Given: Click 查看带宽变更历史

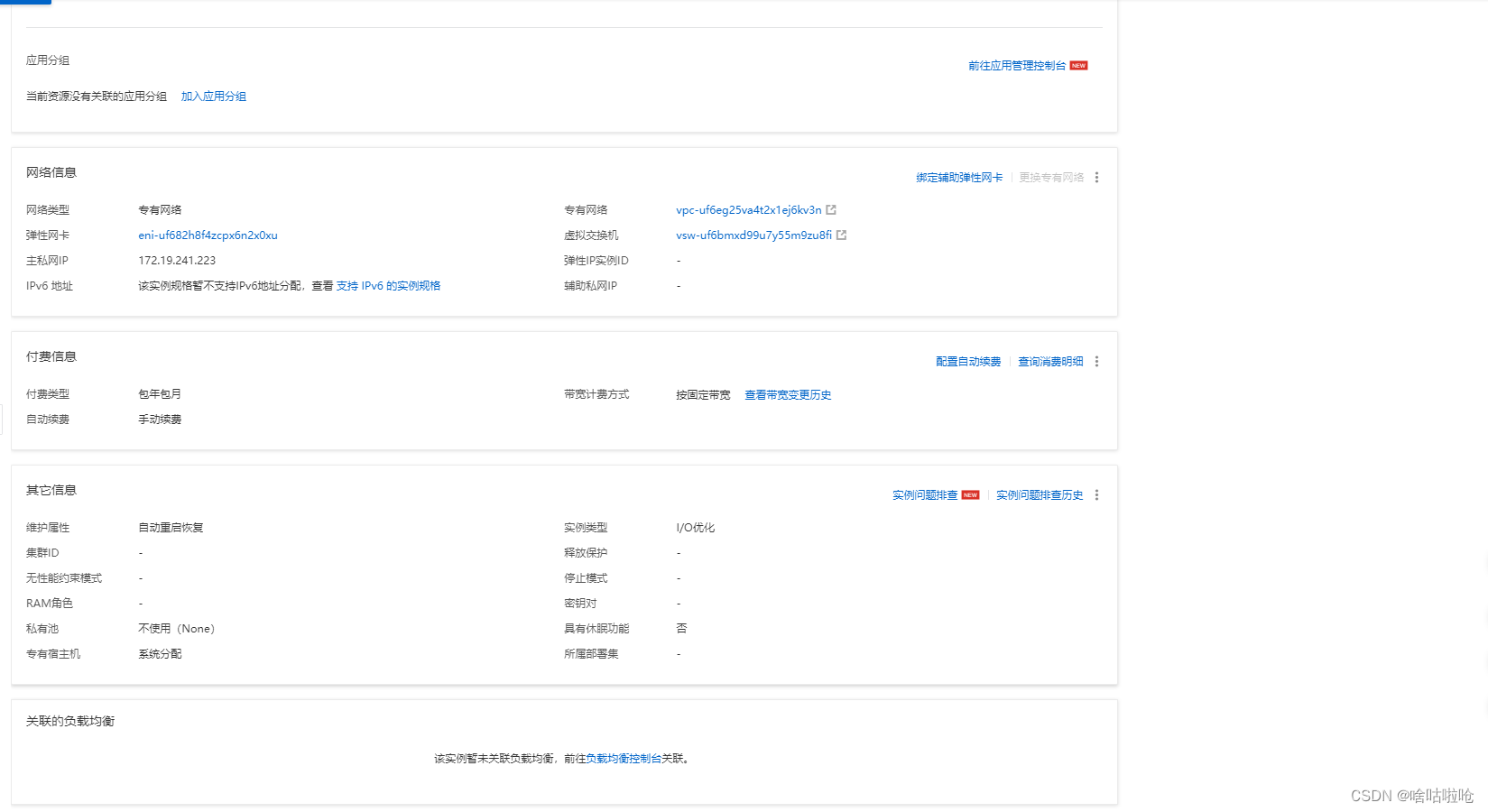Looking at the screenshot, I should (788, 394).
